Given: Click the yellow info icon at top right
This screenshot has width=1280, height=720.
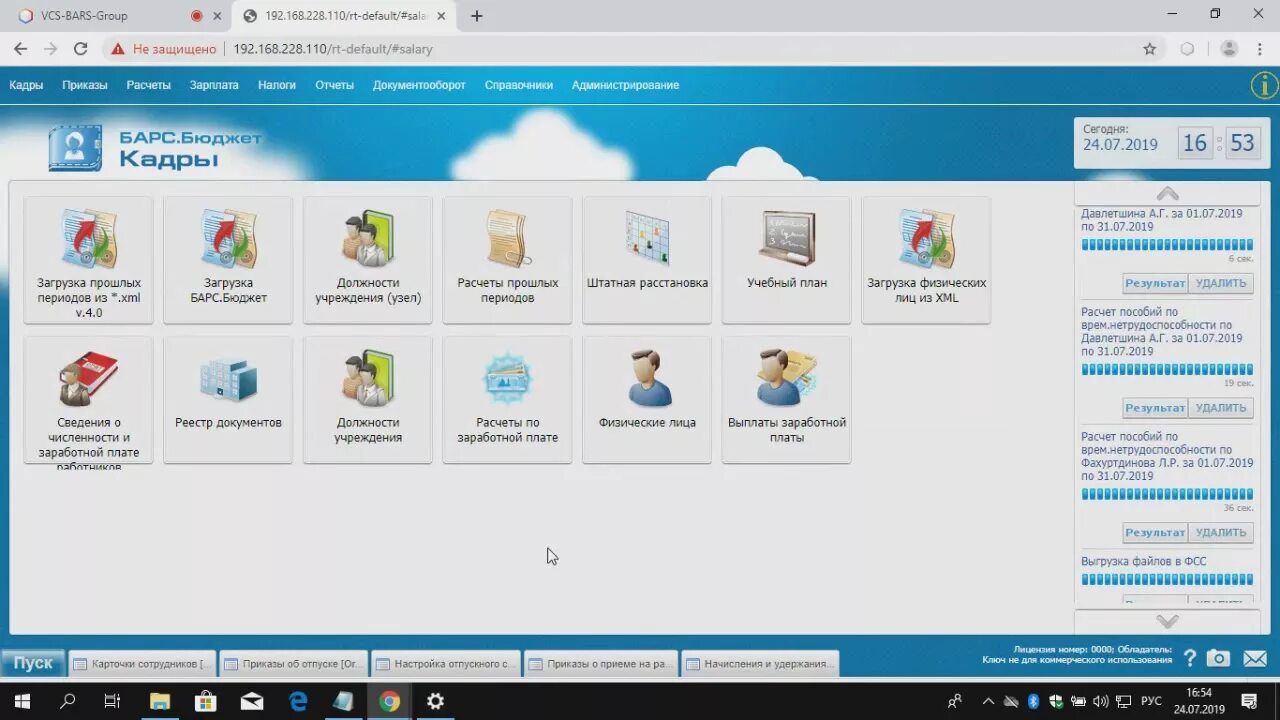Looking at the screenshot, I should [1265, 85].
